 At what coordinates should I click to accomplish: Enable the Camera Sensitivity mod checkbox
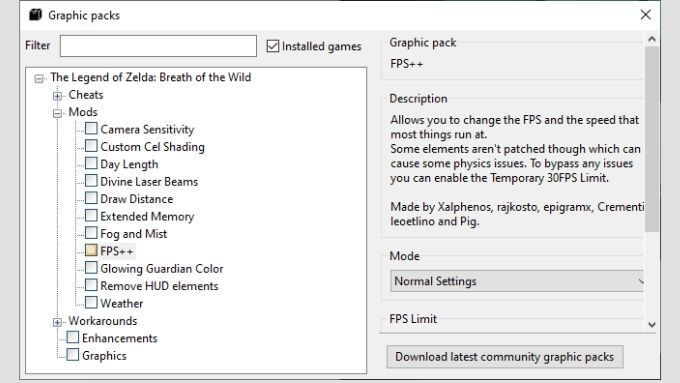(91, 128)
